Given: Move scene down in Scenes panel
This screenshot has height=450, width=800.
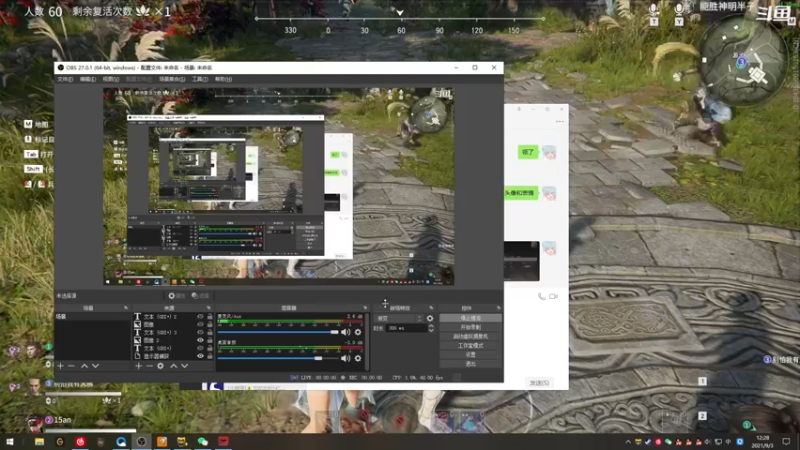Looking at the screenshot, I should [95, 366].
